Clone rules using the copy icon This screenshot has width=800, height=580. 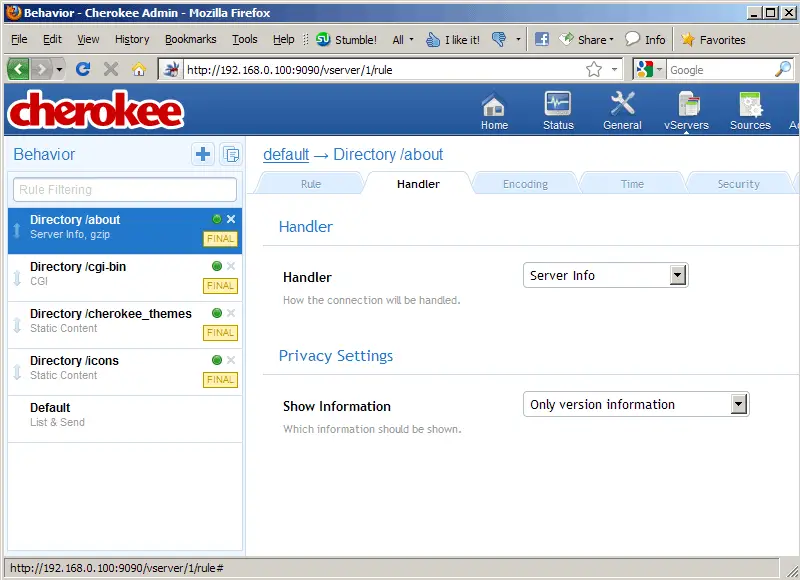231,154
